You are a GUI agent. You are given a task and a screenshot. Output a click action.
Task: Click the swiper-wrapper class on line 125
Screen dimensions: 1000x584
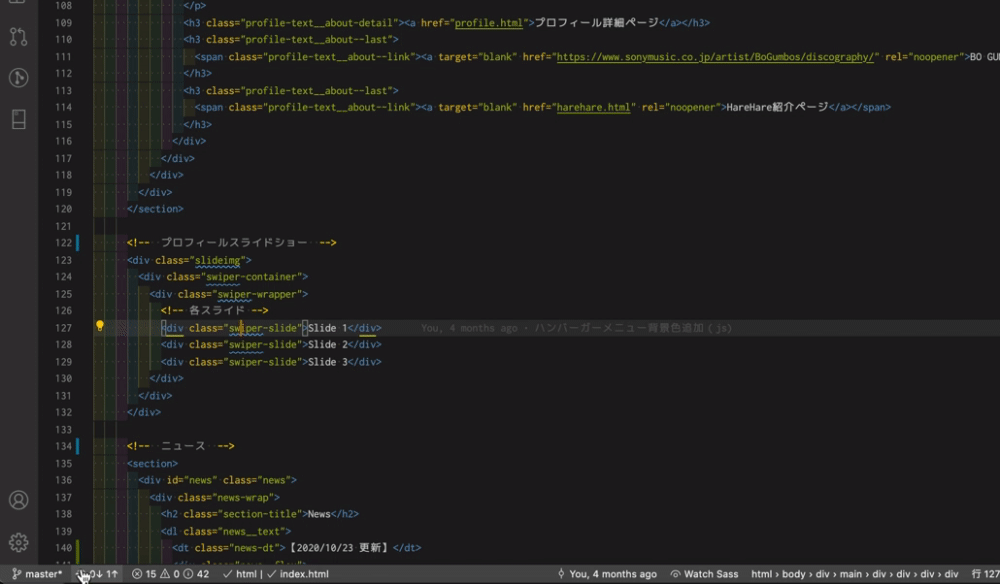257,294
